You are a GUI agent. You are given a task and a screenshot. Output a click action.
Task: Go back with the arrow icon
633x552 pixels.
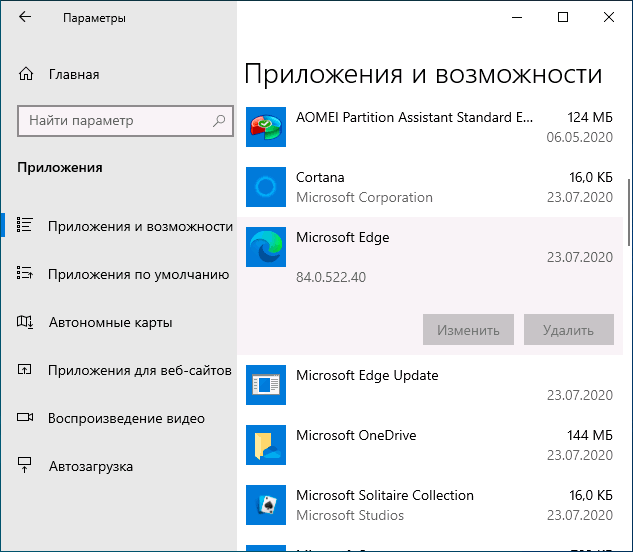25,17
